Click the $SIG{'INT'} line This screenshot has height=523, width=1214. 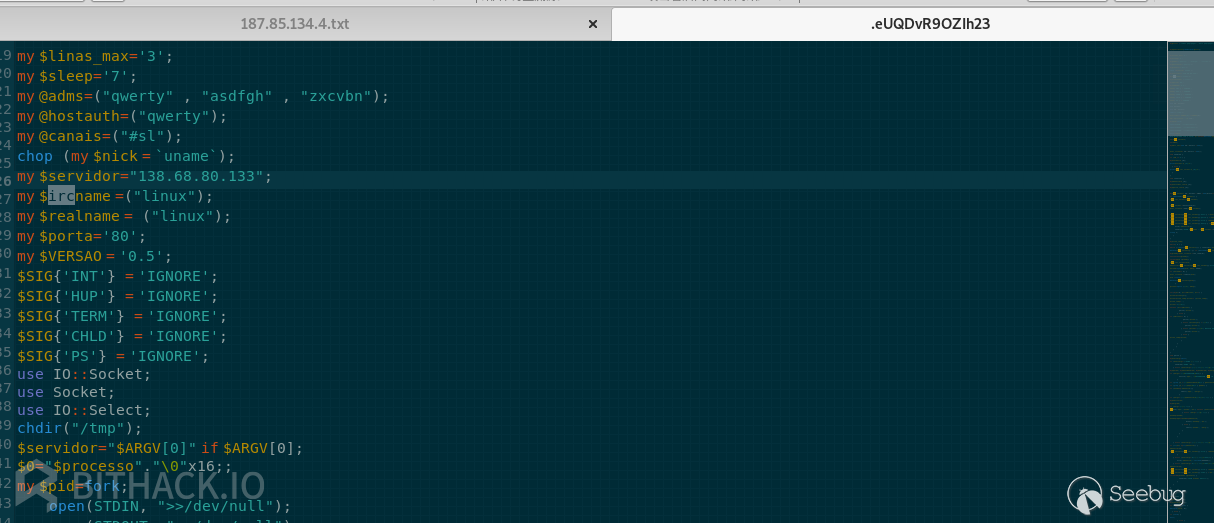[117, 276]
